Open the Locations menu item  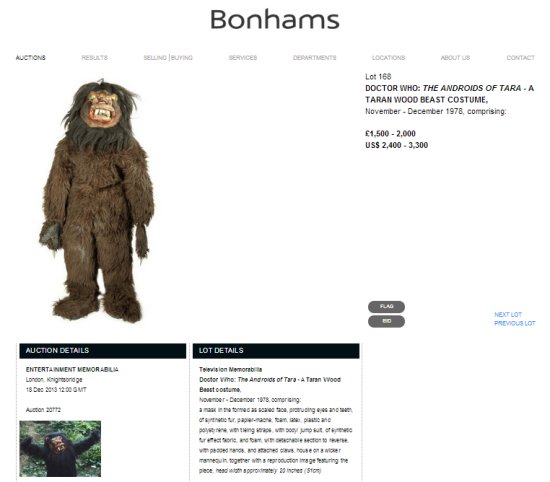click(x=388, y=58)
